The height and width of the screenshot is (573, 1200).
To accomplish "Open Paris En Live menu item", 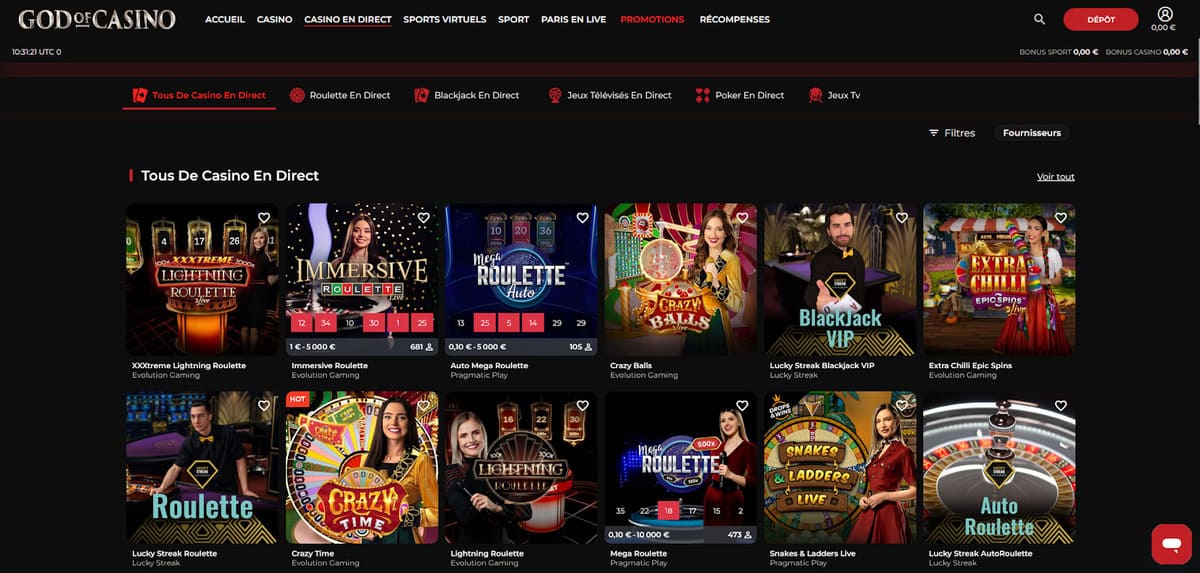I will 574,19.
